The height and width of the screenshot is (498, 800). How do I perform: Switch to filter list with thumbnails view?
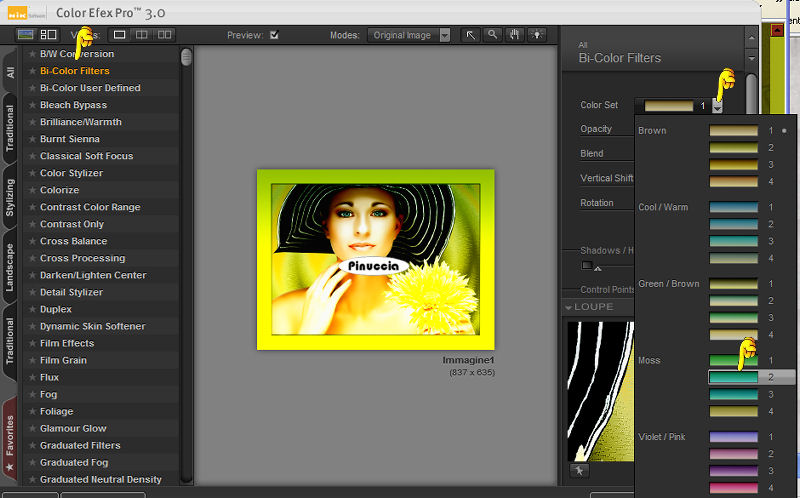(48, 34)
